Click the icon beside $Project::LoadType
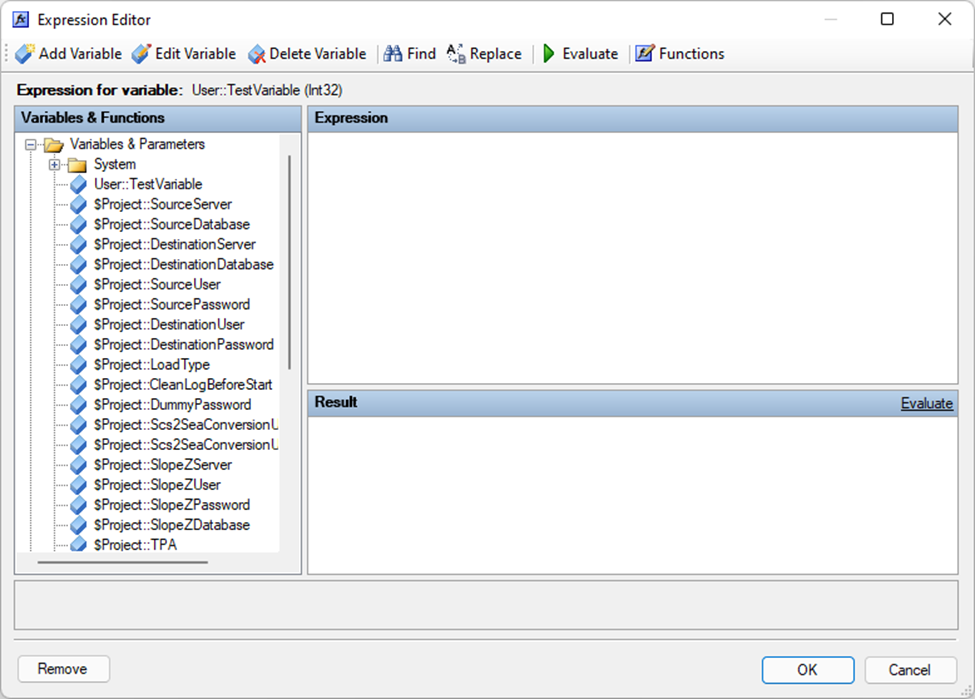This screenshot has height=699, width=975. (78, 364)
